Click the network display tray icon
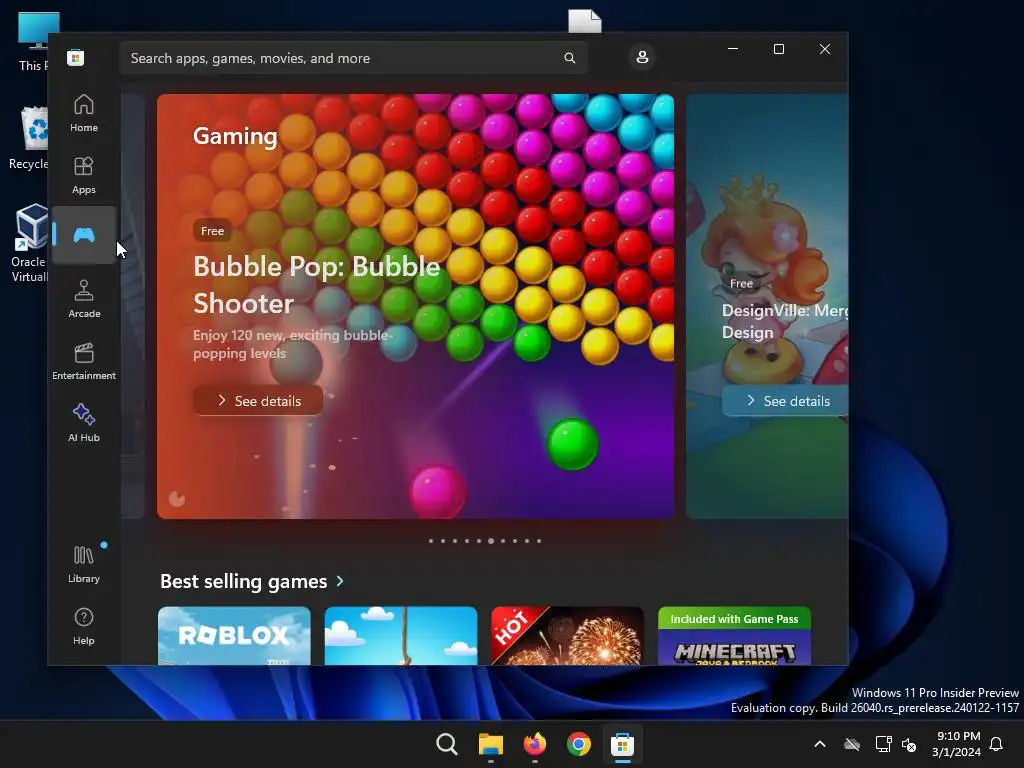The height and width of the screenshot is (768, 1024). click(883, 744)
